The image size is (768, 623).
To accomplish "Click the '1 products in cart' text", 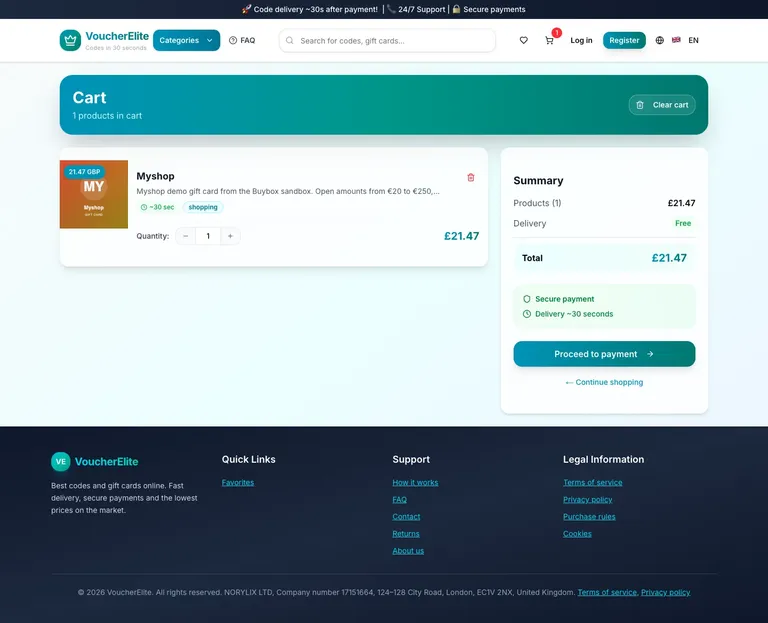I will [x=107, y=116].
